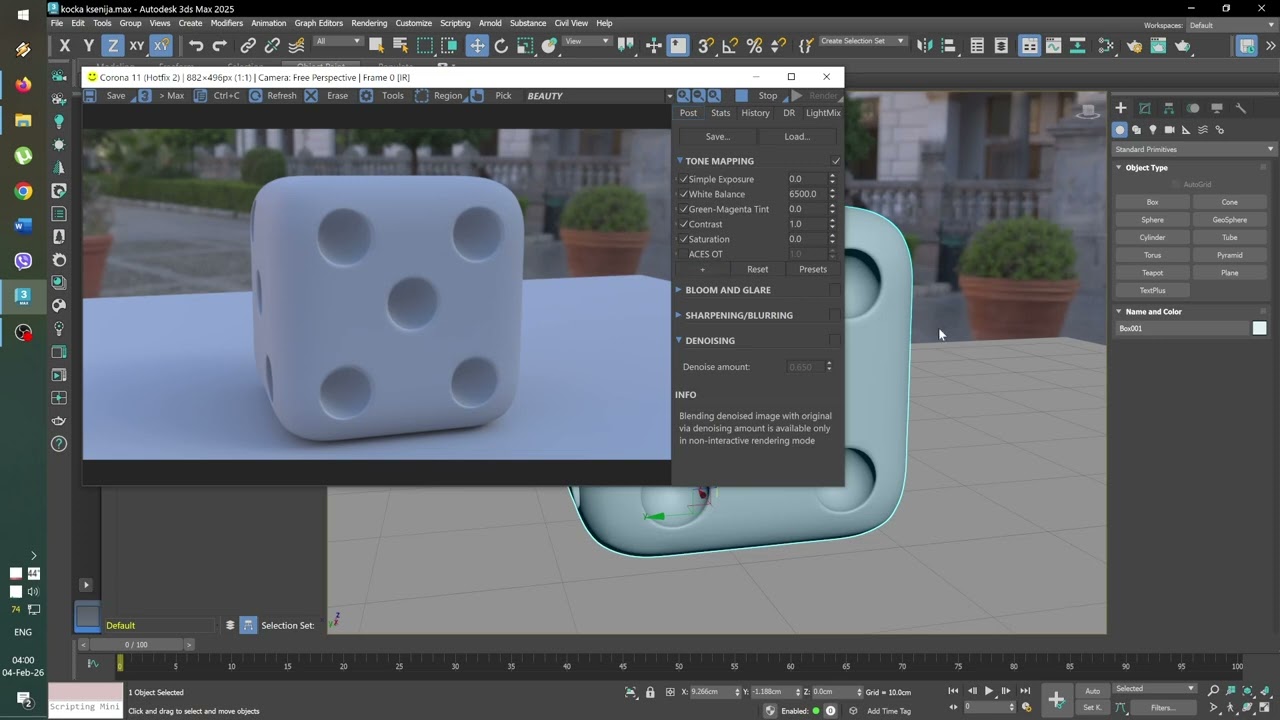Click the Teapot primitive button
Viewport: 1280px width, 720px height.
[1152, 273]
